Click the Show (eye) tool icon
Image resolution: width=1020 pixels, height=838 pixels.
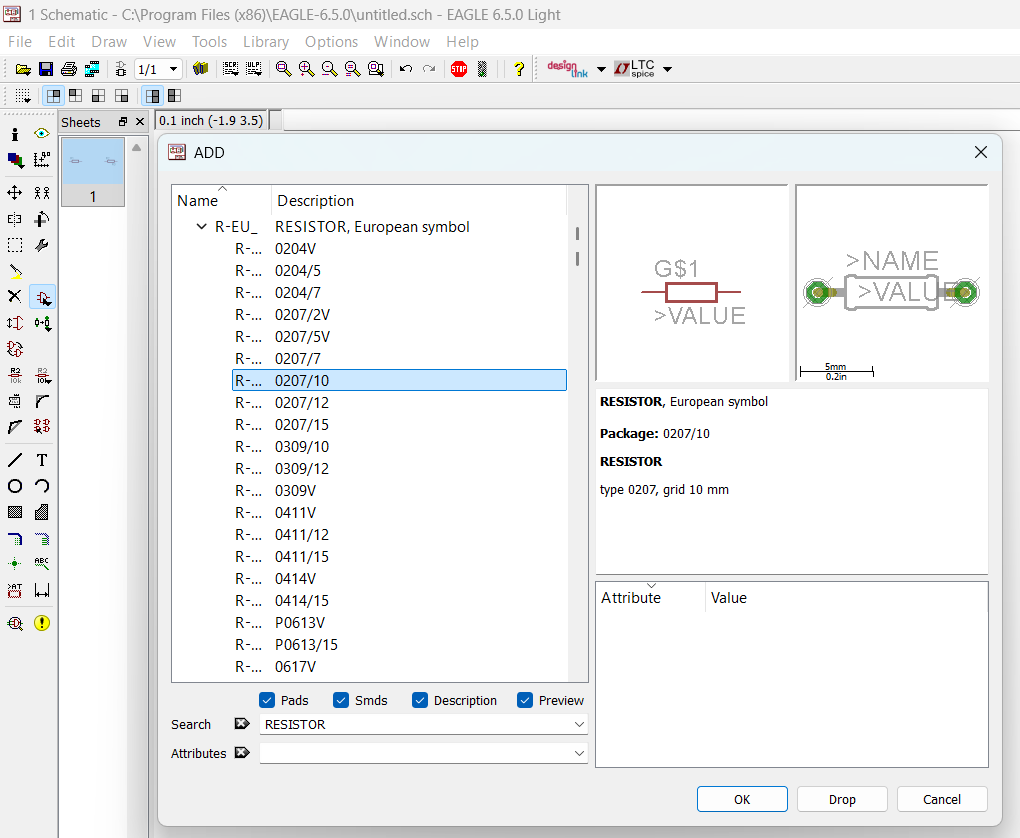tap(42, 133)
